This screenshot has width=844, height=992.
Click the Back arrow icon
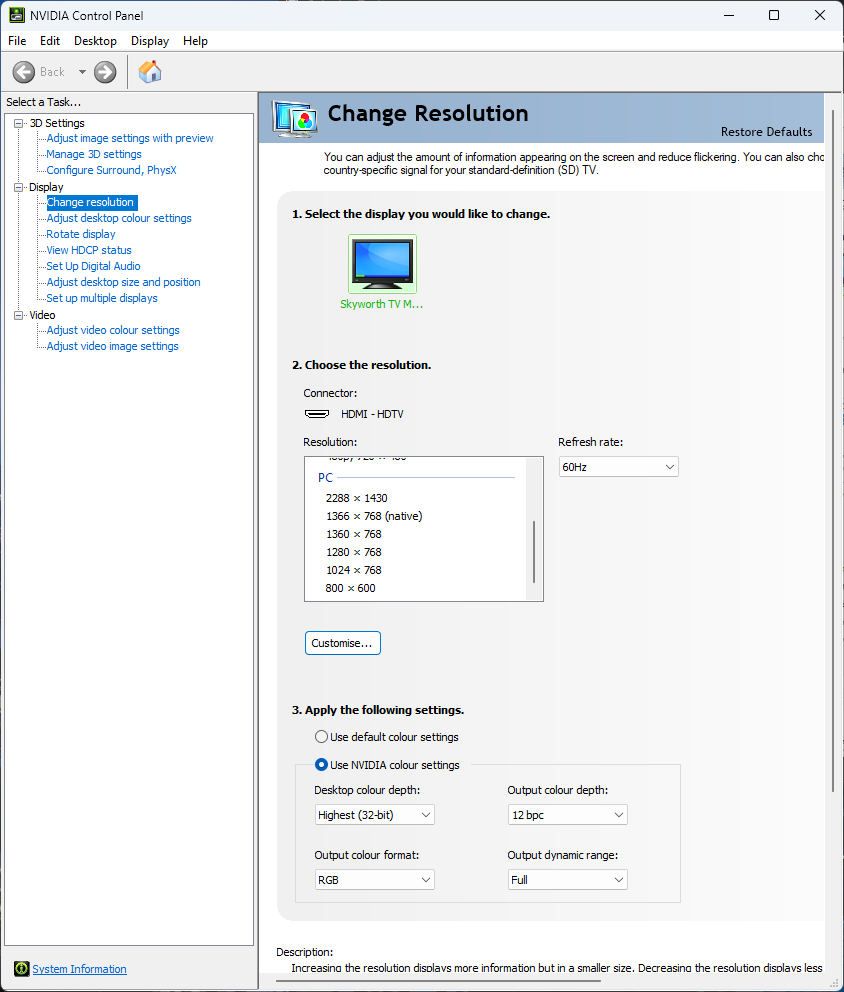point(24,72)
